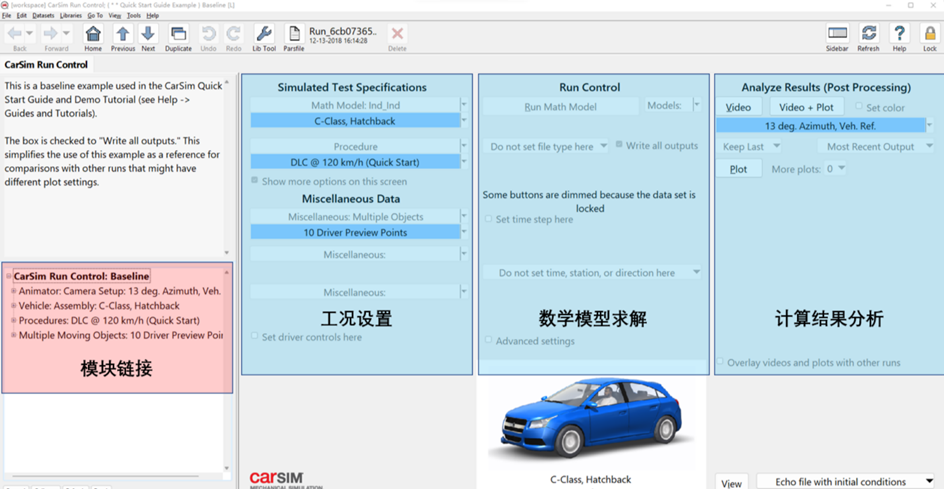Open Keep Last dropdown
Viewport: 944px width, 489px height.
pos(749,146)
